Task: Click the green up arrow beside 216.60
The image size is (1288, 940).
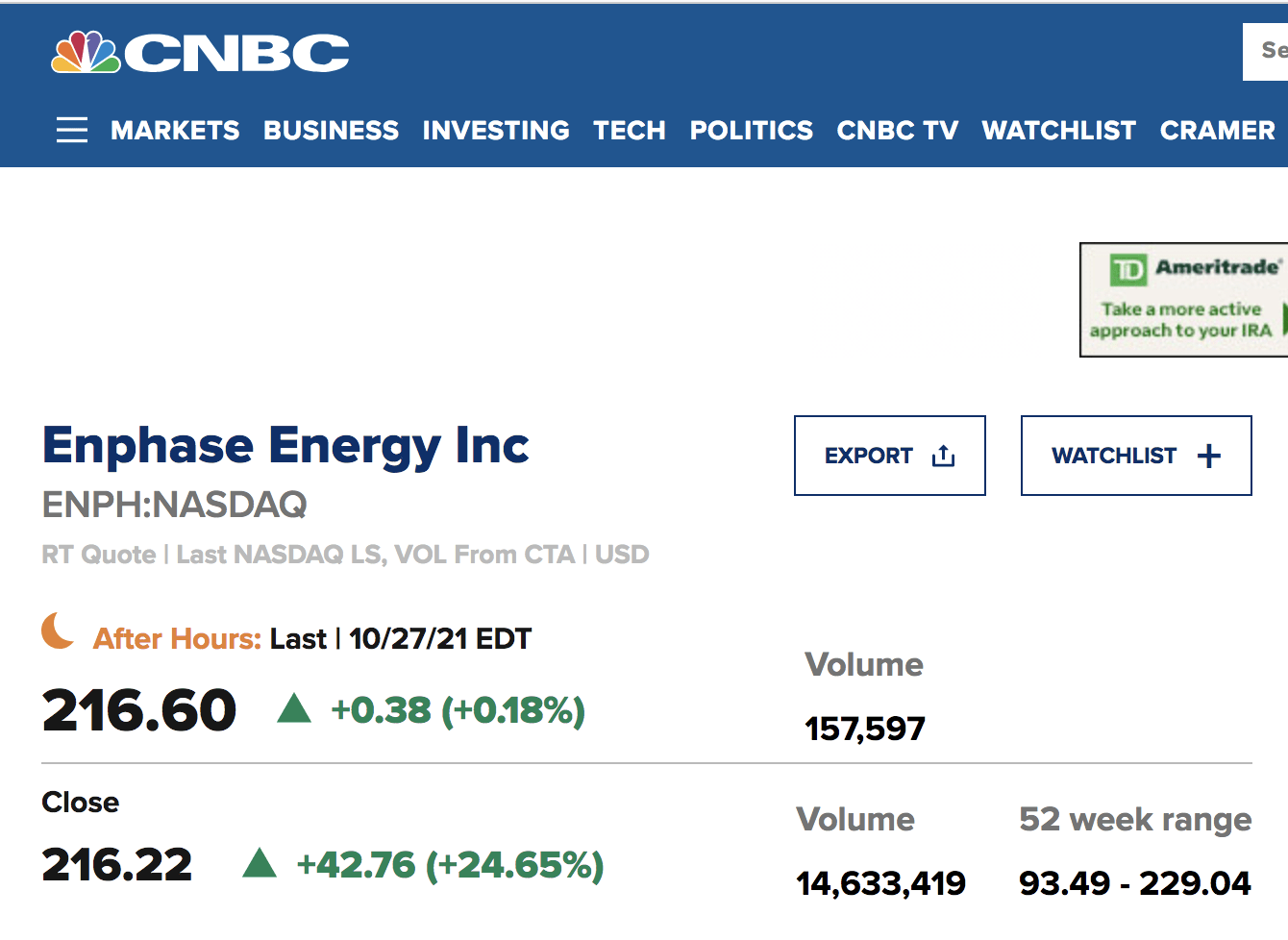Action: 294,709
